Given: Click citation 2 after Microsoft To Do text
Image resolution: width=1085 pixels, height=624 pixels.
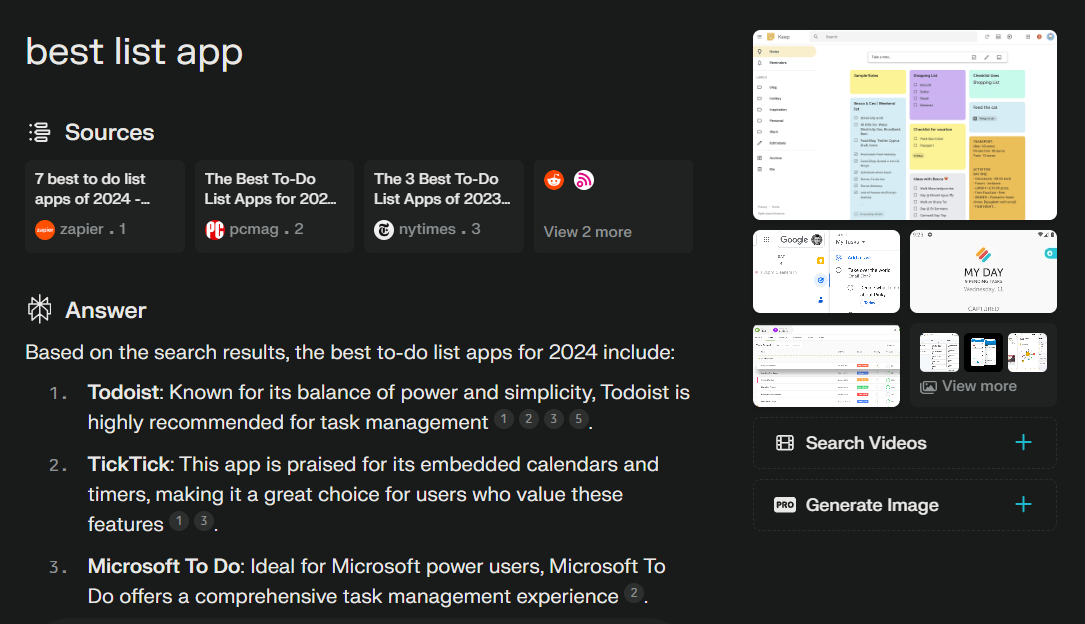Looking at the screenshot, I should 634,593.
